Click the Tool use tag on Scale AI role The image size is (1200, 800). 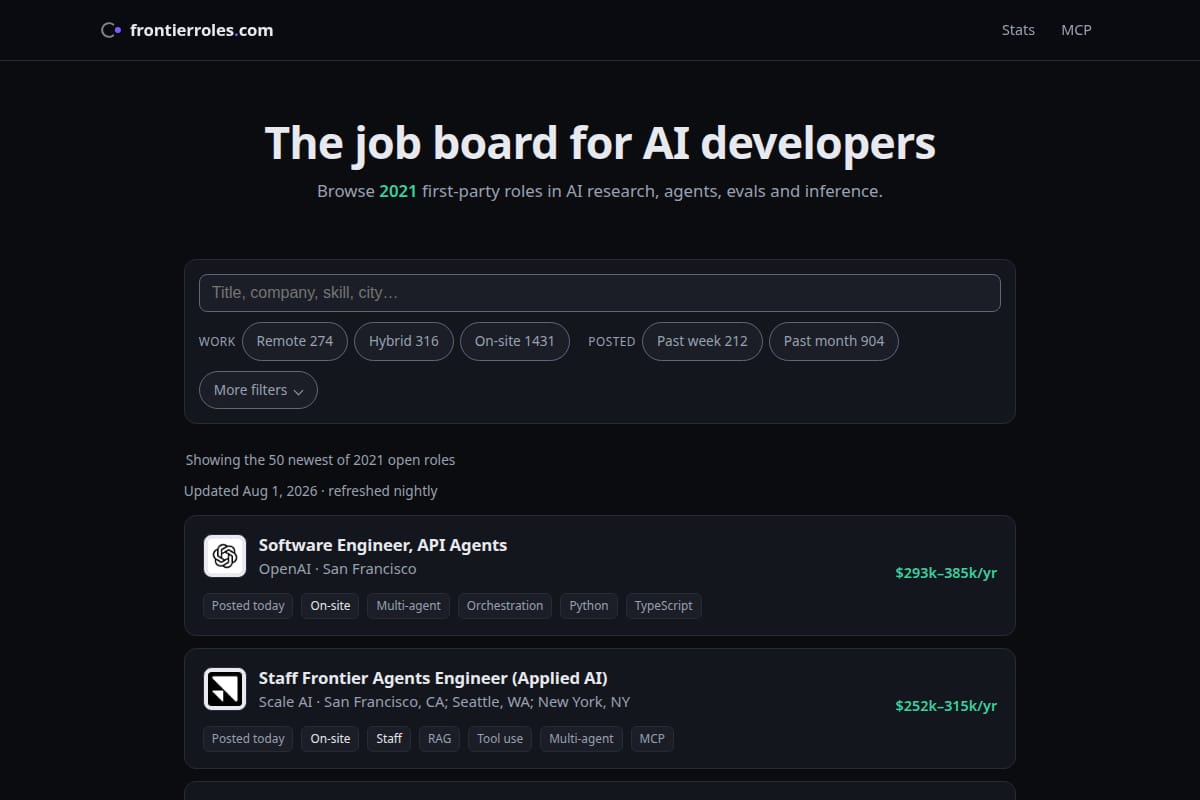click(500, 739)
